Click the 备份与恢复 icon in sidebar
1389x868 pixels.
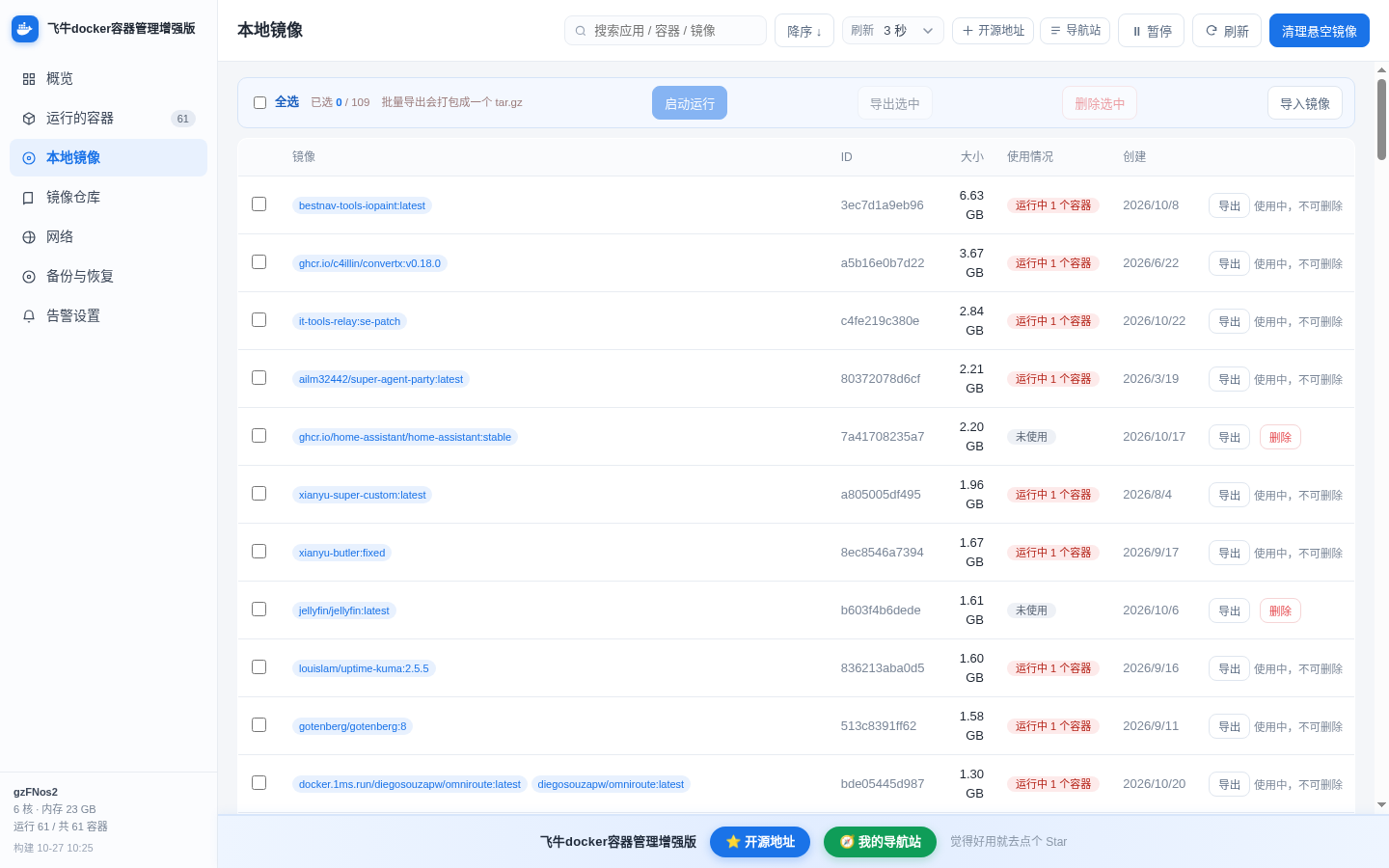(x=29, y=277)
